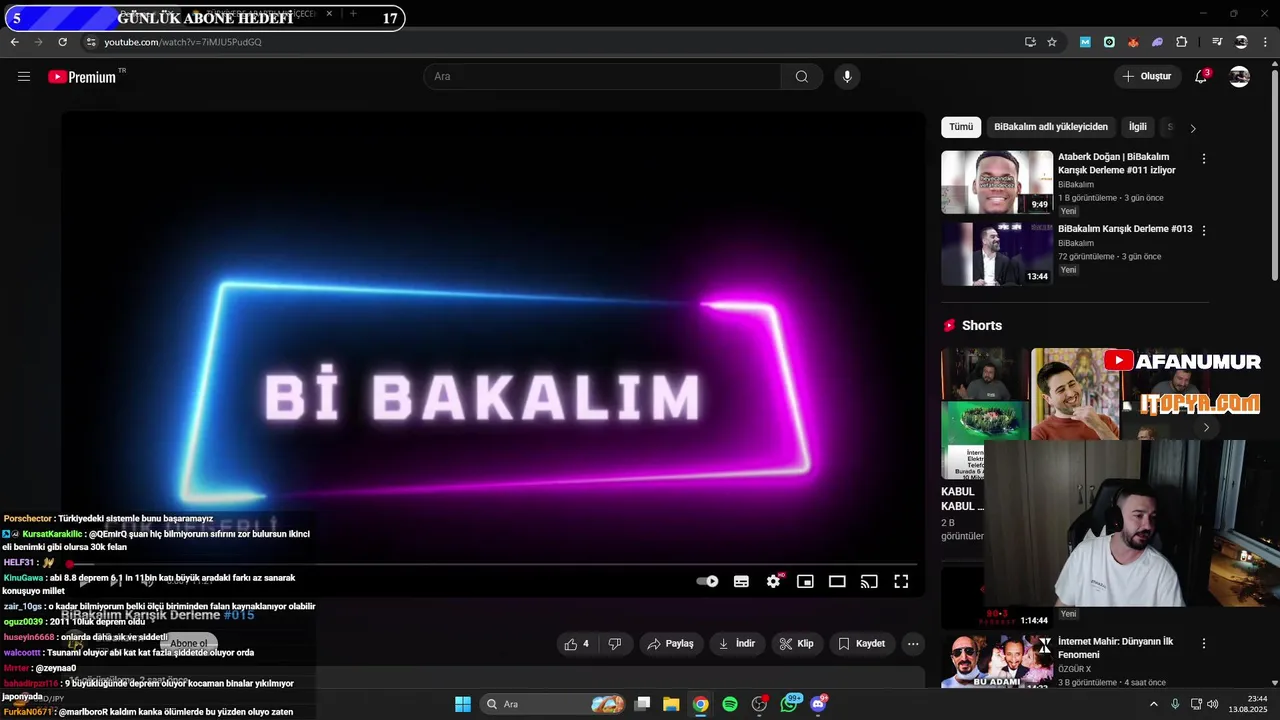
Task: Select the Tümü filter chip
Action: coord(961,127)
